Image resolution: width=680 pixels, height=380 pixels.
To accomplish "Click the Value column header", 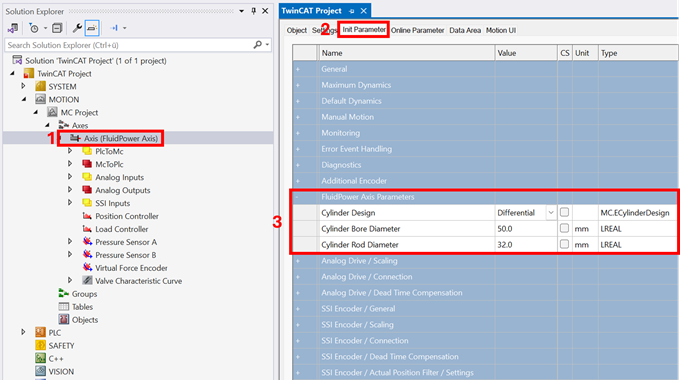I will [x=526, y=53].
